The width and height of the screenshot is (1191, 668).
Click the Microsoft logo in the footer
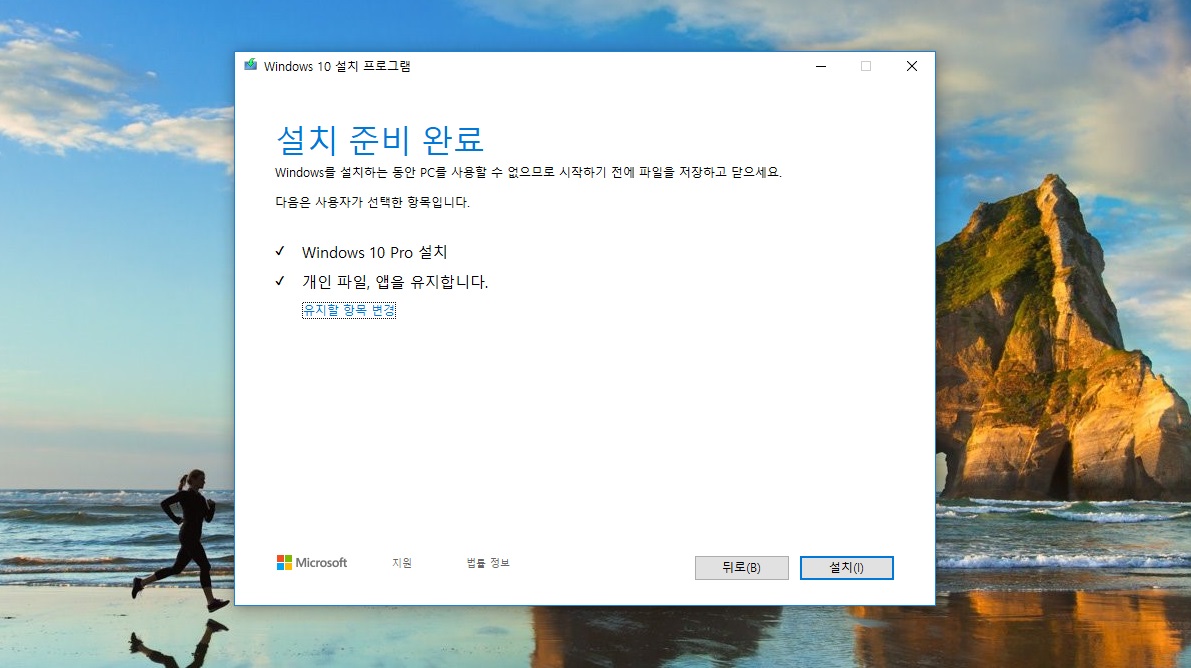pos(312,562)
